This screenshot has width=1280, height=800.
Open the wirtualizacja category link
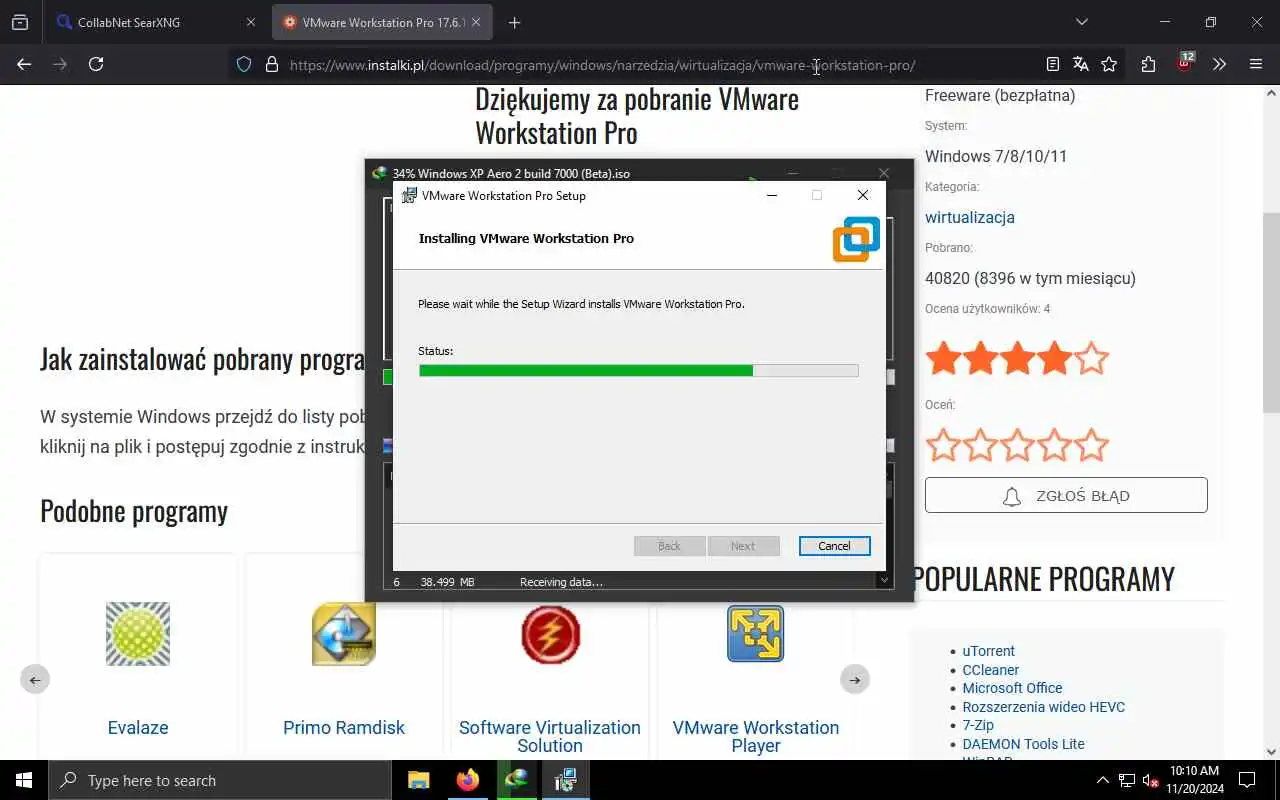(969, 217)
